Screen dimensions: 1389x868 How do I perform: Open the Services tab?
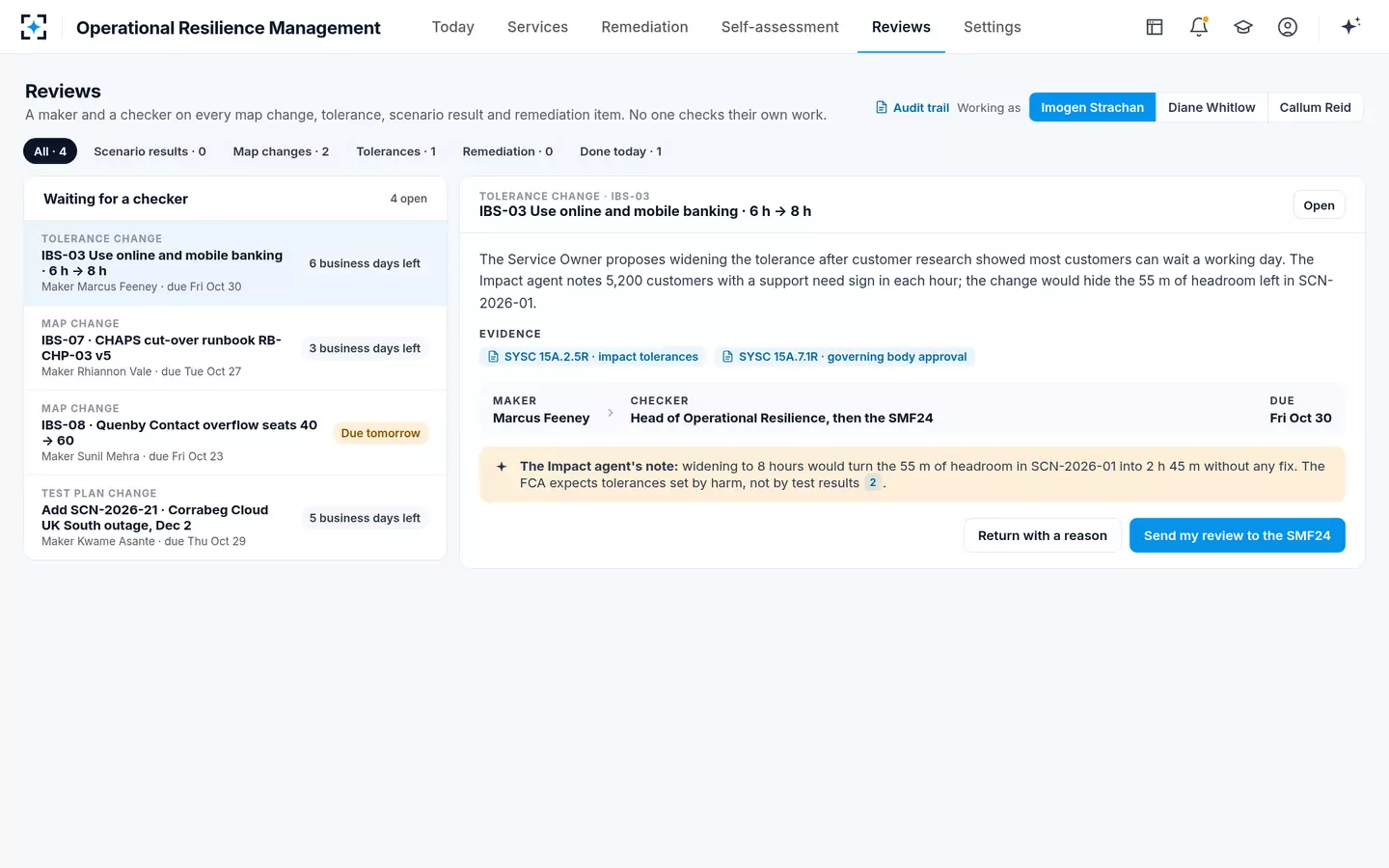[537, 27]
